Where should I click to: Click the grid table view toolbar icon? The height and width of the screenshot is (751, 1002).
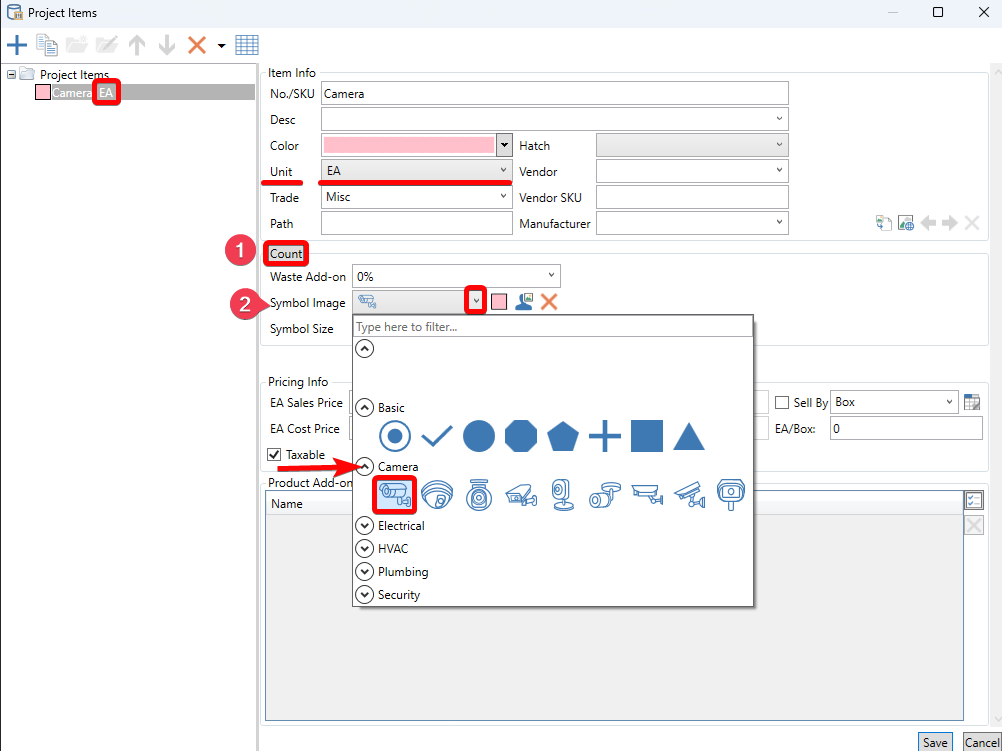pos(247,45)
